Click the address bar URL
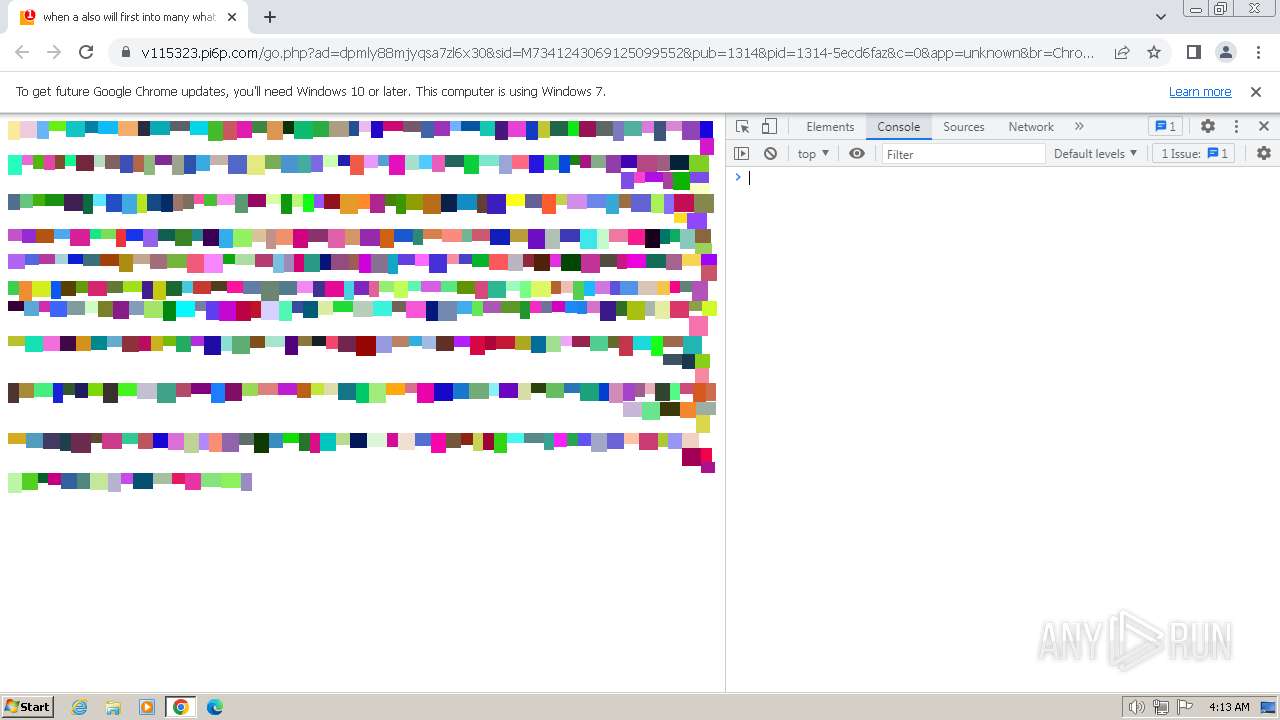This screenshot has width=1280, height=720. point(617,52)
